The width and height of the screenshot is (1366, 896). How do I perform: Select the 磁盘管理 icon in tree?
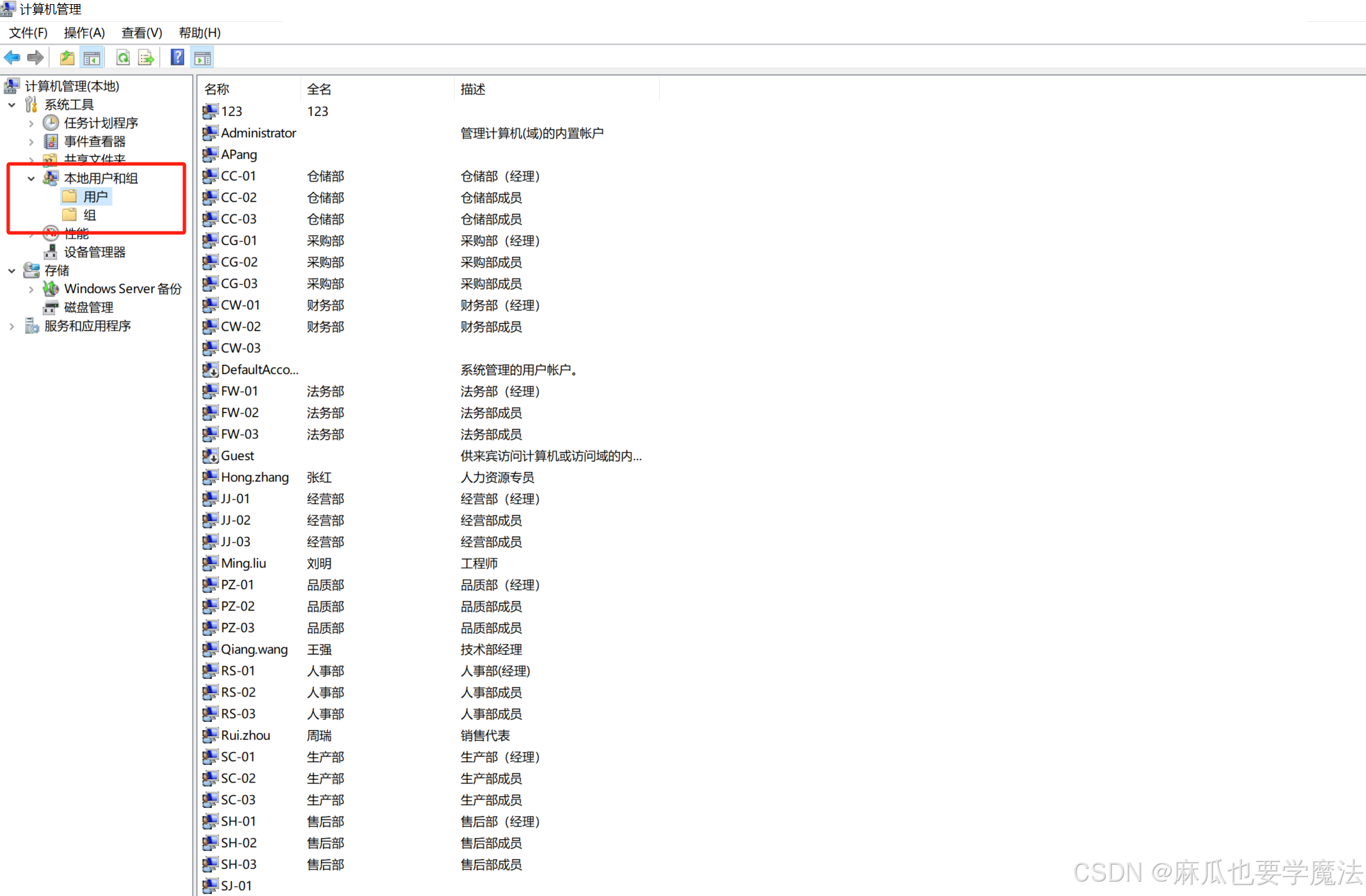[x=51, y=307]
